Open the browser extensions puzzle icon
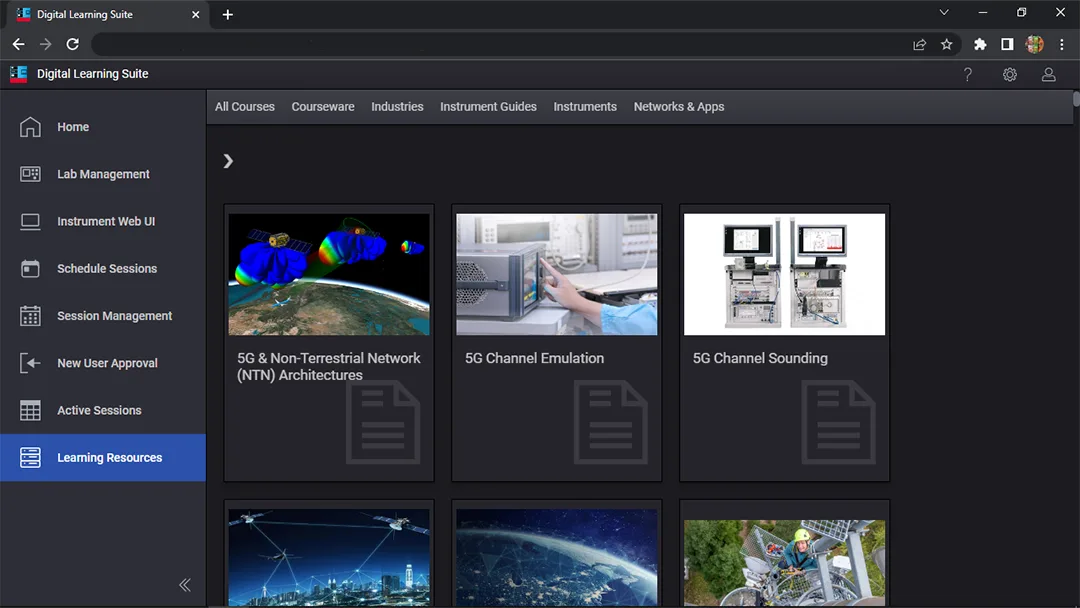This screenshot has height=608, width=1080. tap(980, 44)
